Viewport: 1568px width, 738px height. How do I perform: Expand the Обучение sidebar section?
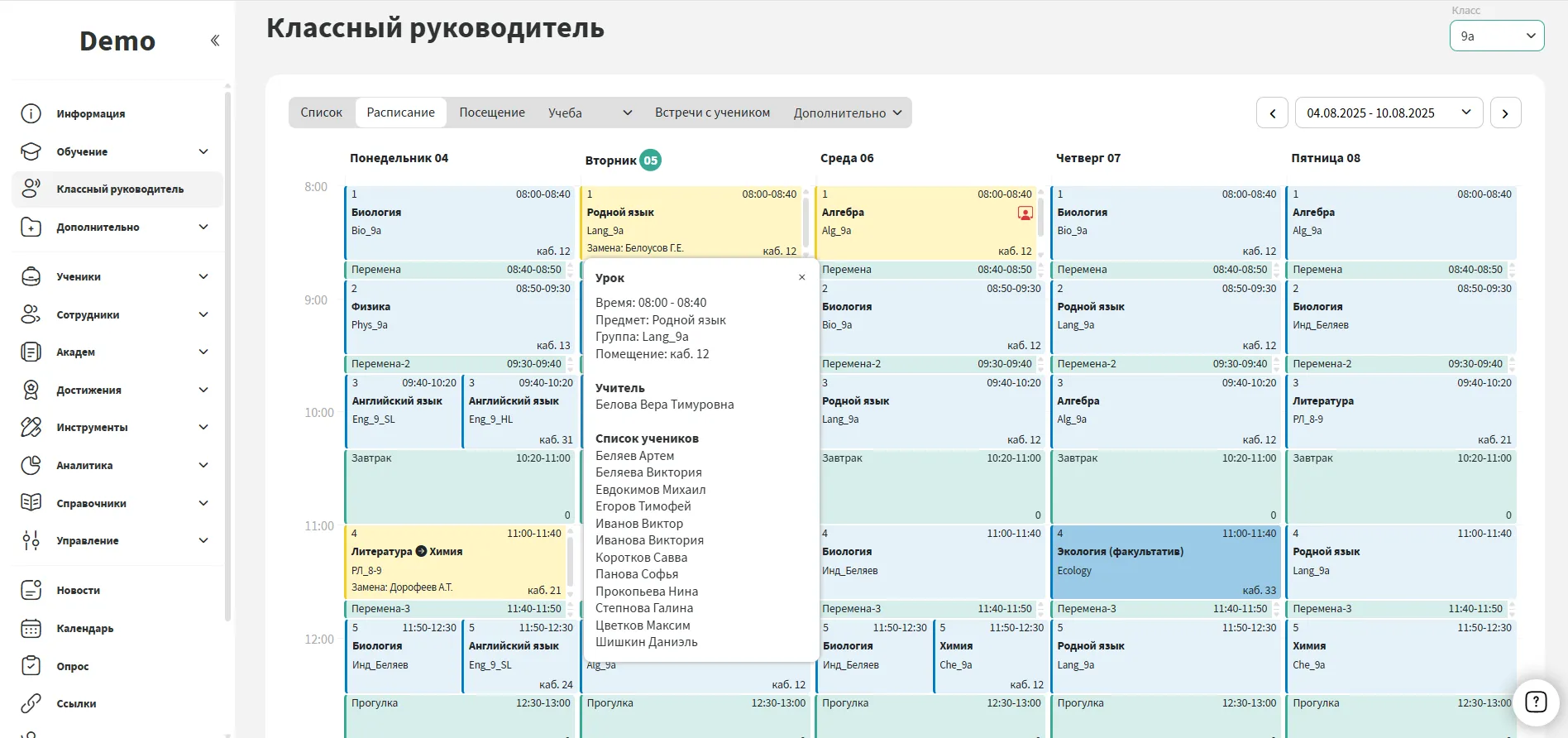coord(203,151)
